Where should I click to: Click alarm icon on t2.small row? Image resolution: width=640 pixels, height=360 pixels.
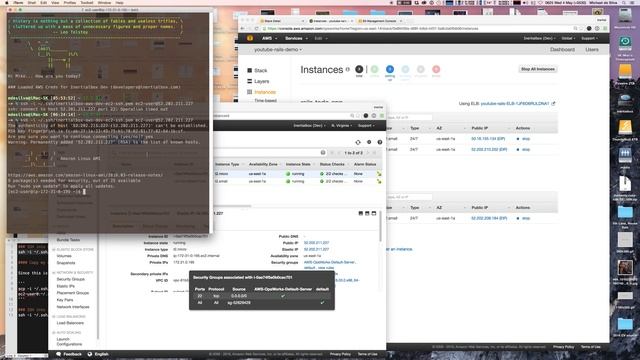[x=379, y=181]
